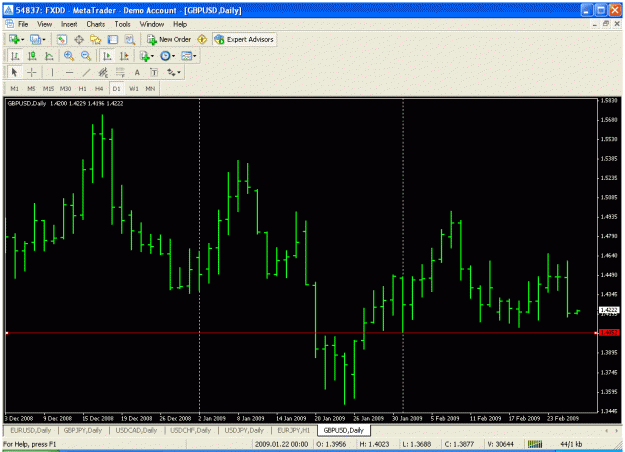The width and height of the screenshot is (625, 452).
Task: Show the Terminal window icon
Action: tap(113, 39)
